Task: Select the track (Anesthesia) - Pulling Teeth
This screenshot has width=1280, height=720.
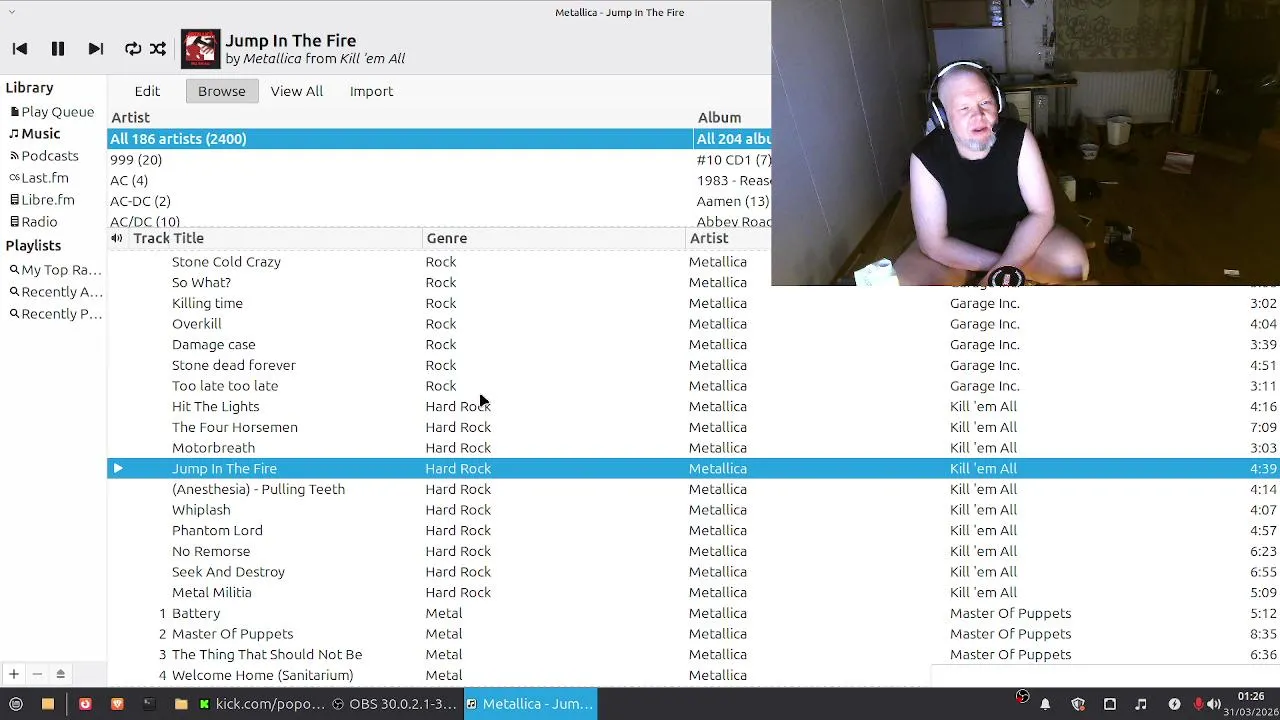Action: pyautogui.click(x=258, y=489)
